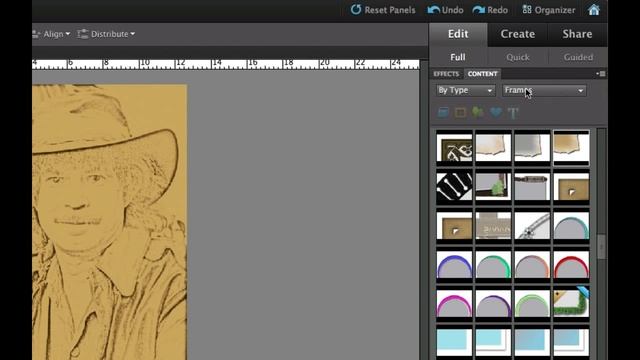
Task: Undo the last action
Action: pyautogui.click(x=445, y=10)
